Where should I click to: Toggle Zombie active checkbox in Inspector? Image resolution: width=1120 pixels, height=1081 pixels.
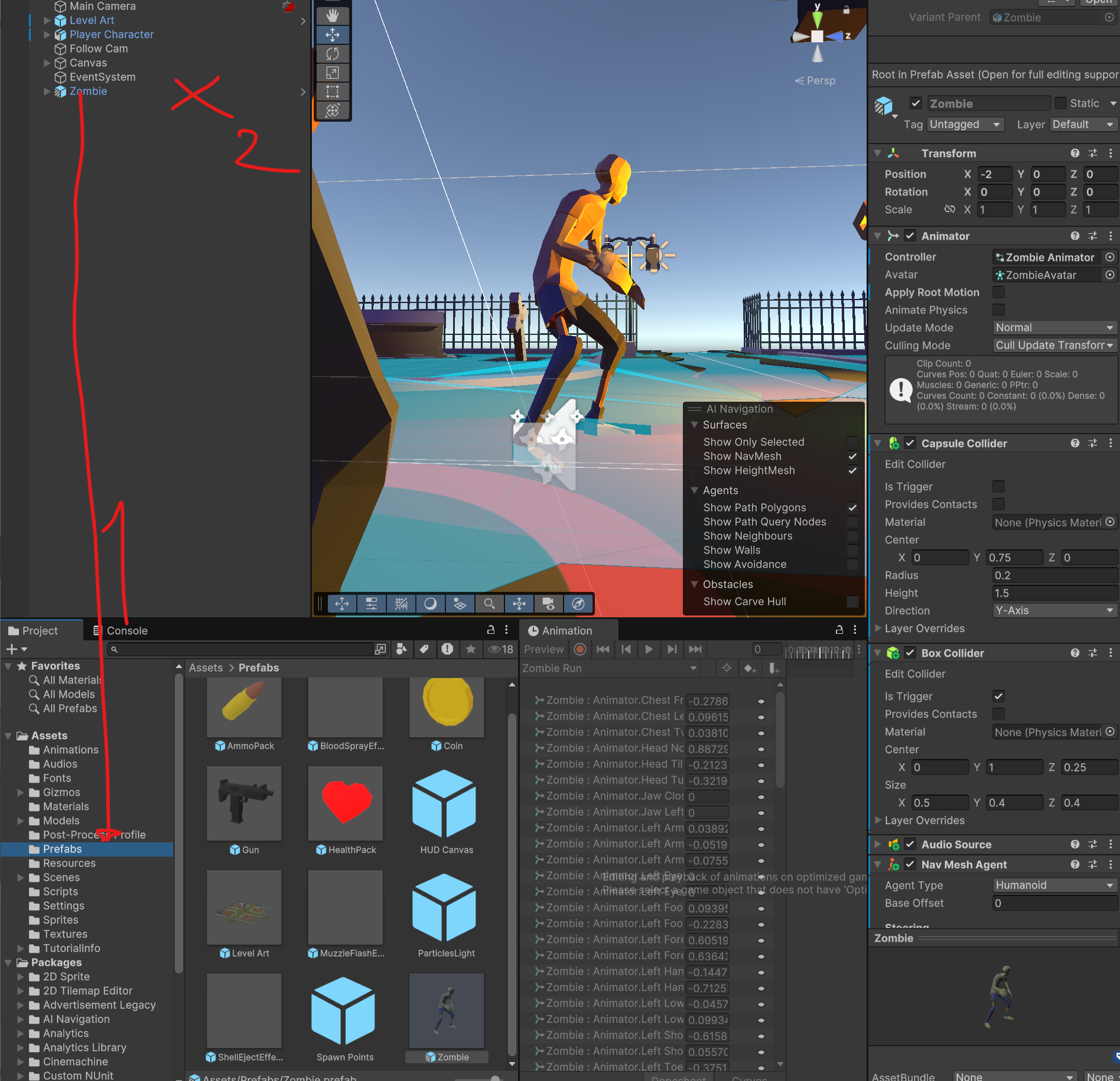[x=916, y=103]
